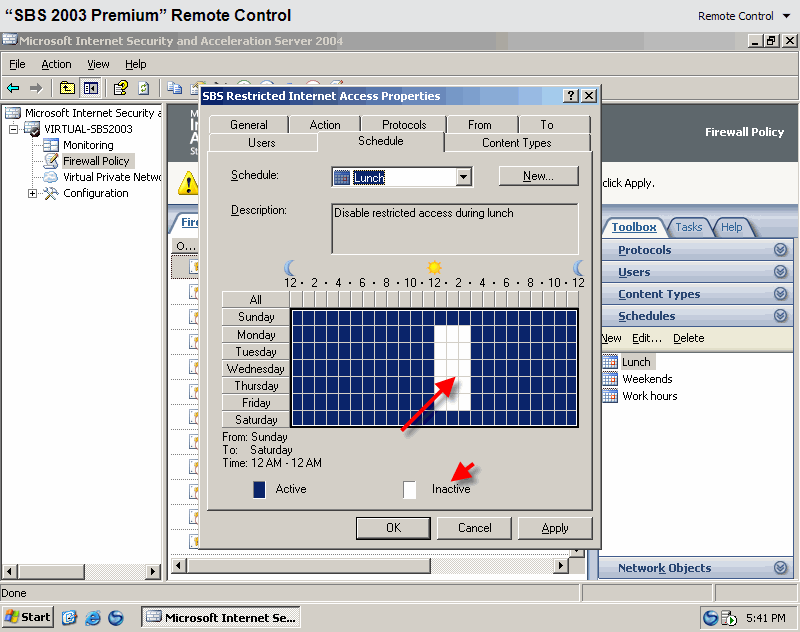
Task: Click the blue swirl quick launch icon
Action: [x=116, y=618]
